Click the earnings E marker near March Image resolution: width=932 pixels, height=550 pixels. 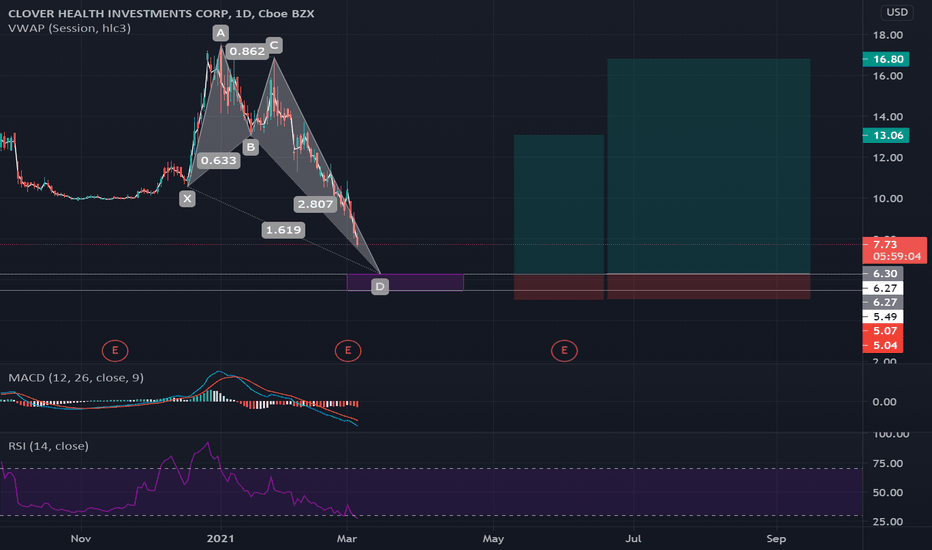(348, 351)
